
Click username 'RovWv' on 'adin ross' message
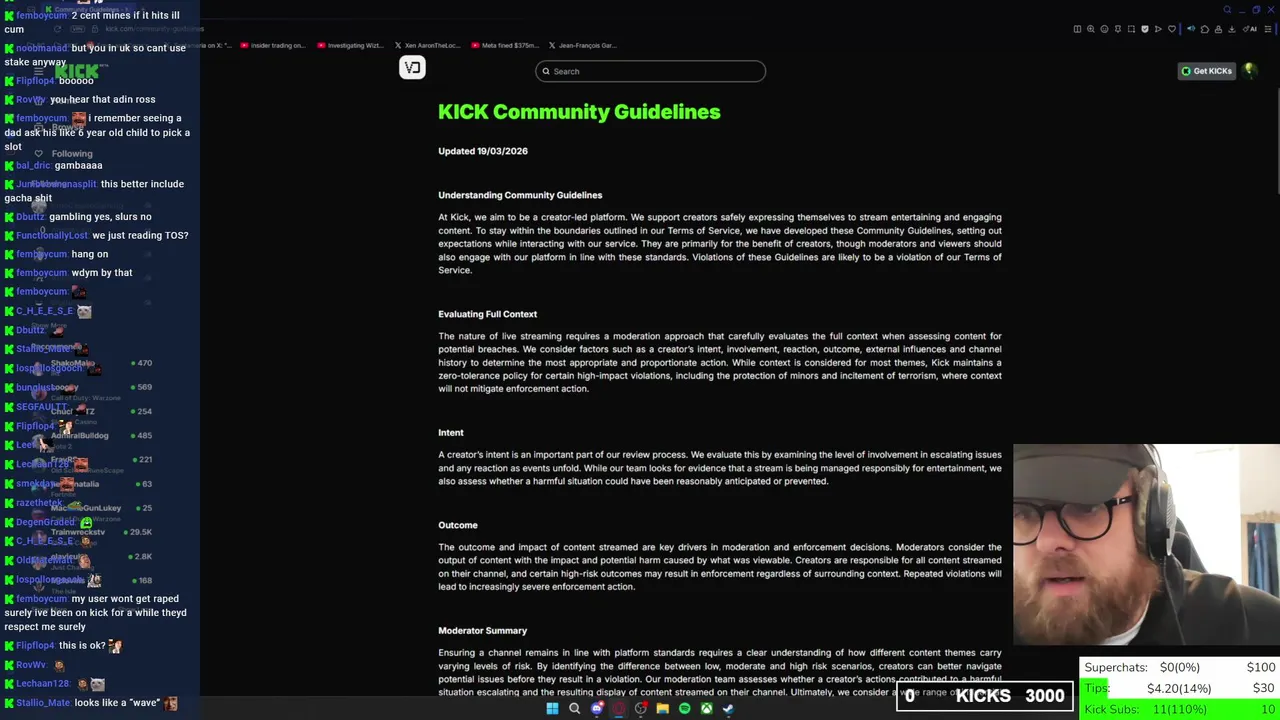click(x=30, y=100)
